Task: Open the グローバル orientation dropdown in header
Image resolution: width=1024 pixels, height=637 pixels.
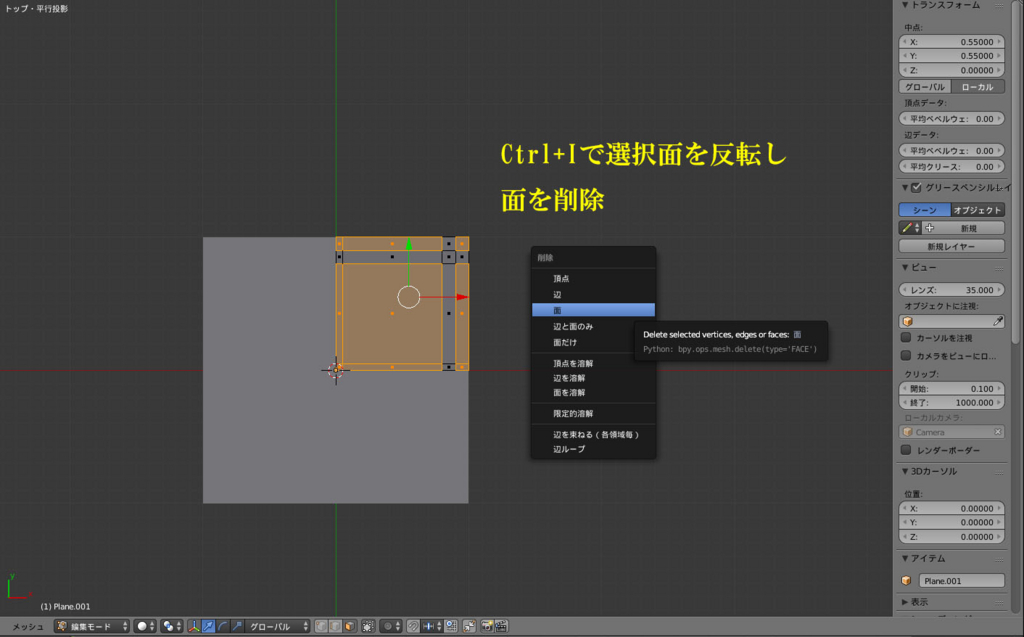Action: [x=278, y=626]
